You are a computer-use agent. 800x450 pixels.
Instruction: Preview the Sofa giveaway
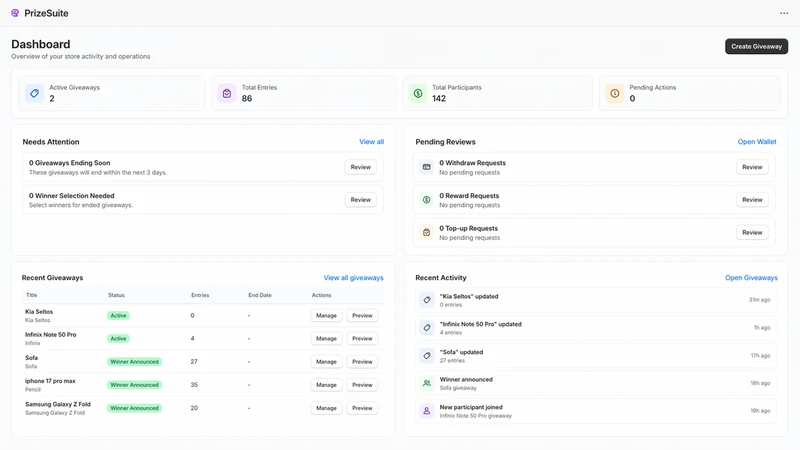click(x=362, y=362)
